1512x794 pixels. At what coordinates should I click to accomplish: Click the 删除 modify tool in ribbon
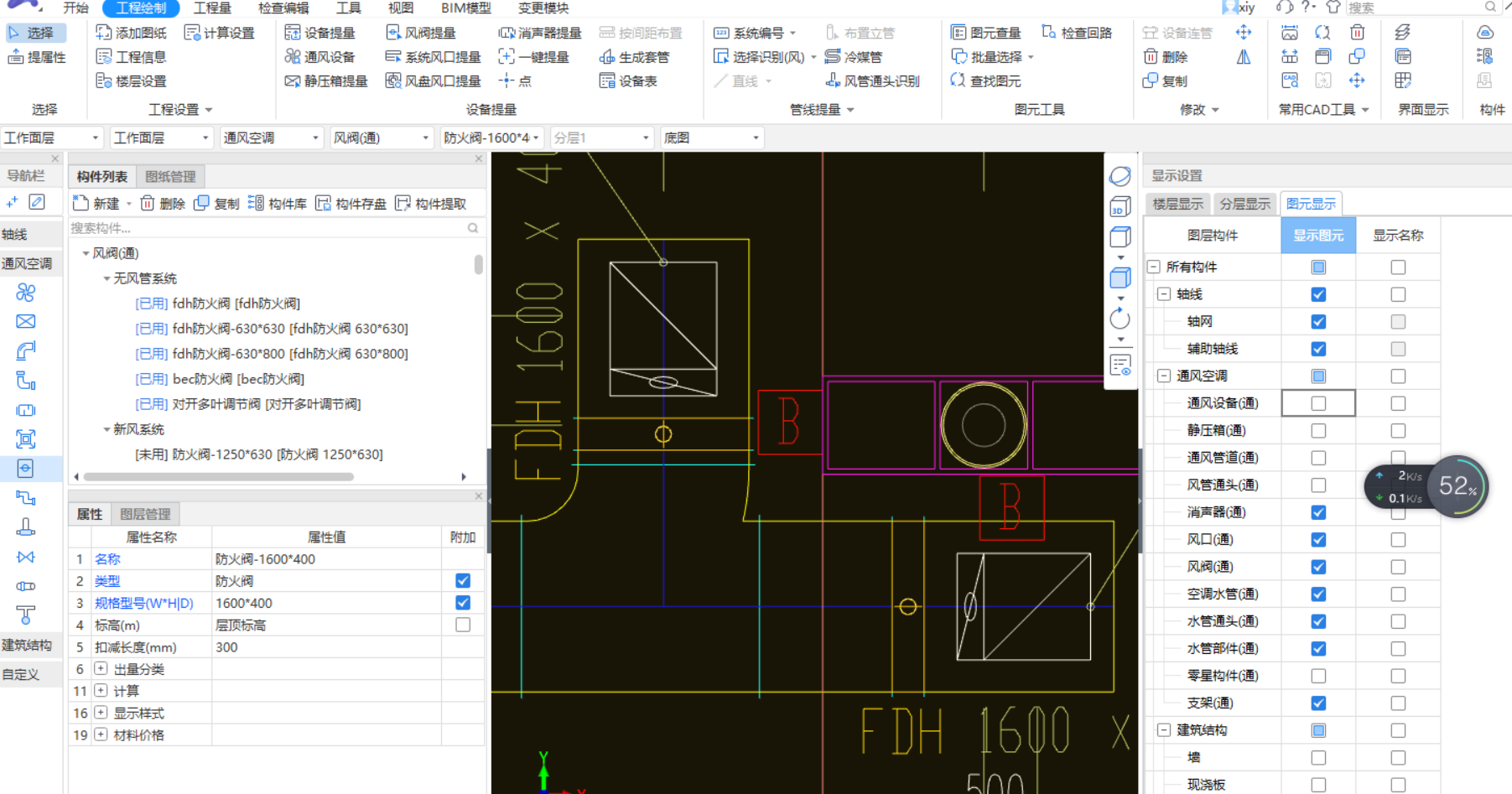(1166, 57)
